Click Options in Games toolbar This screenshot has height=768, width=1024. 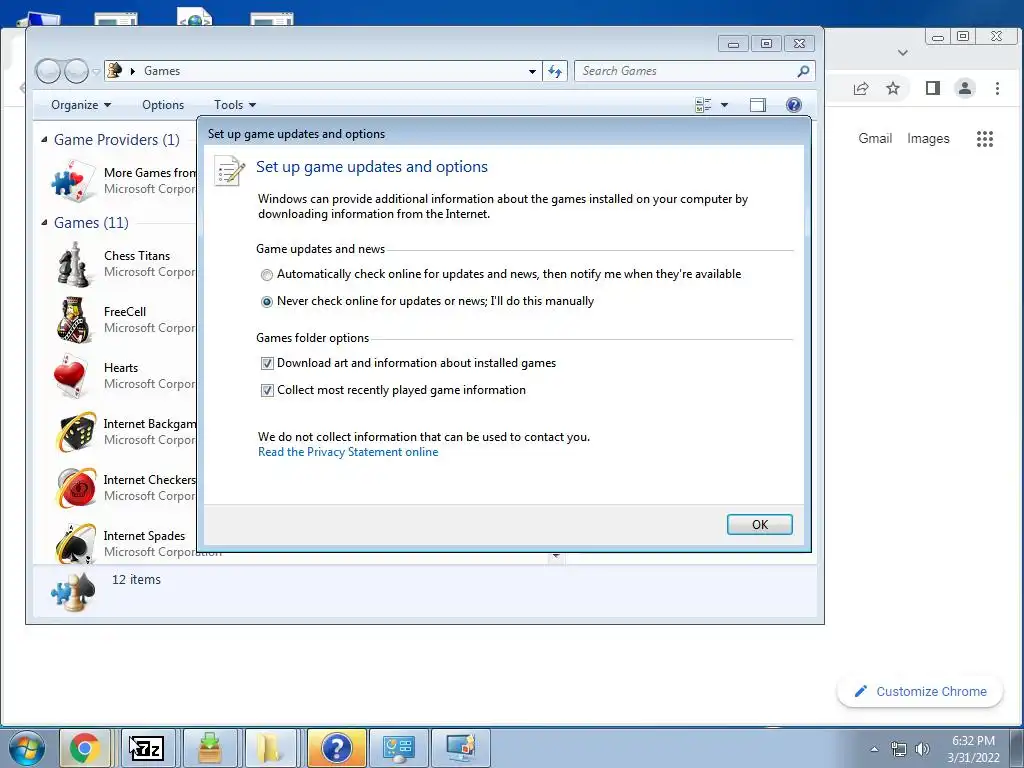(163, 105)
